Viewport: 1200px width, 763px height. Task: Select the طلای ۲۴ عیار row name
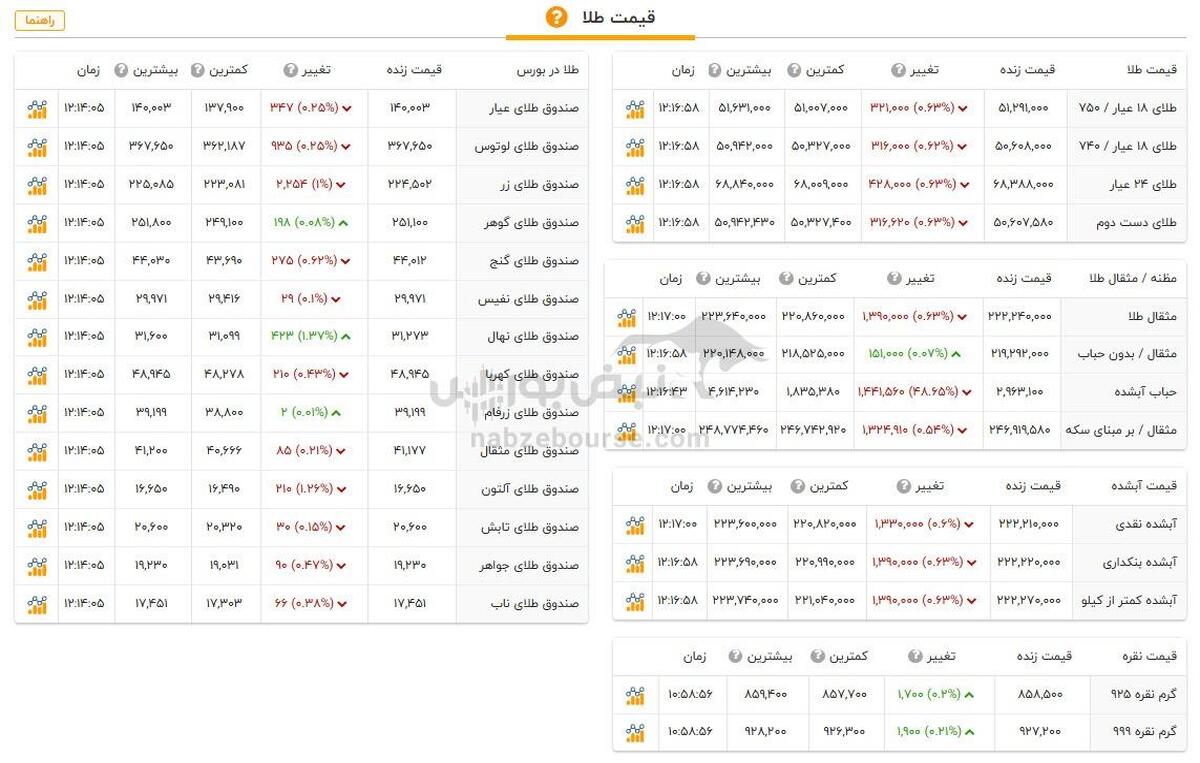pyautogui.click(x=1141, y=185)
